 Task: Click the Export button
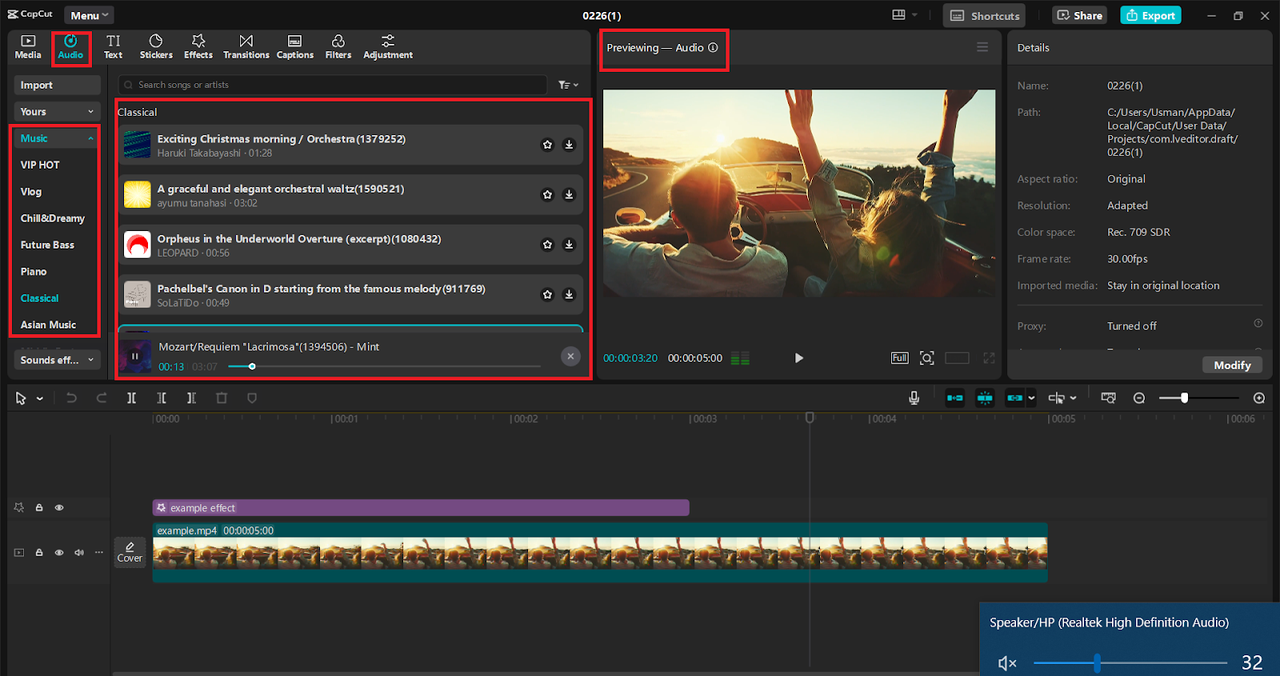click(x=1150, y=15)
